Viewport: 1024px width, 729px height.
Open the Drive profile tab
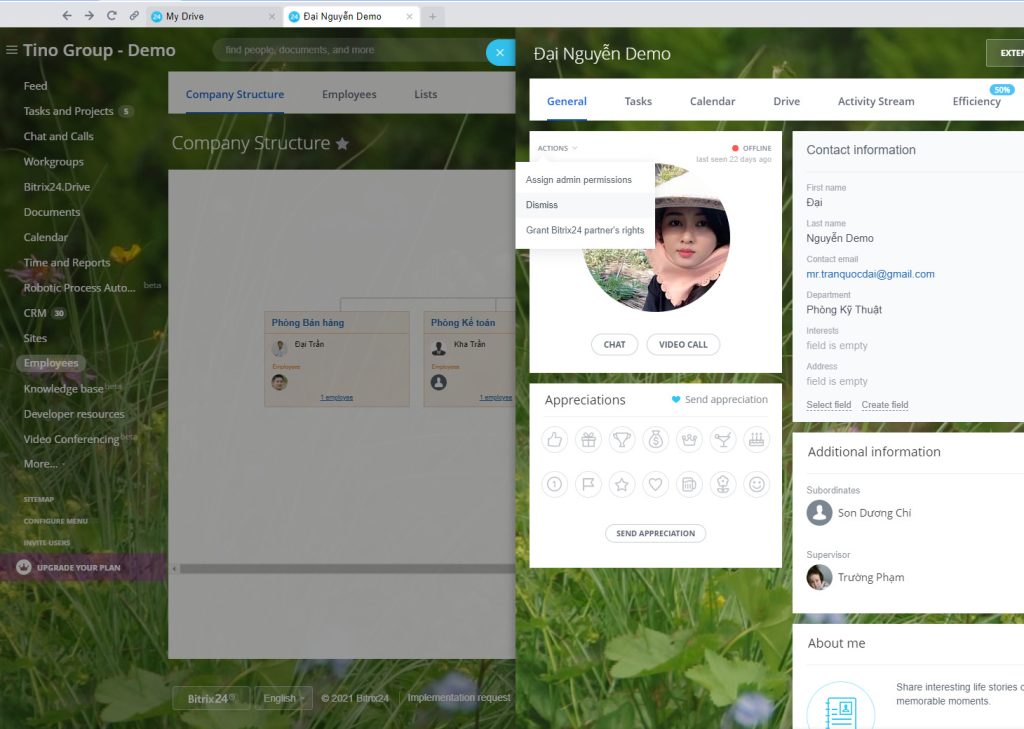click(786, 101)
